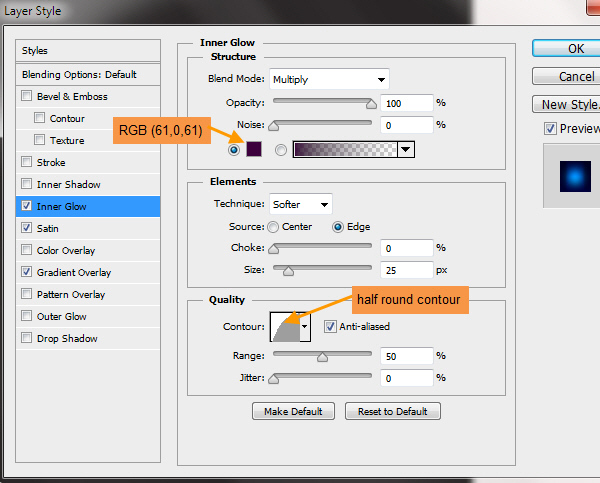Click the Reset to Default button

pyautogui.click(x=392, y=411)
